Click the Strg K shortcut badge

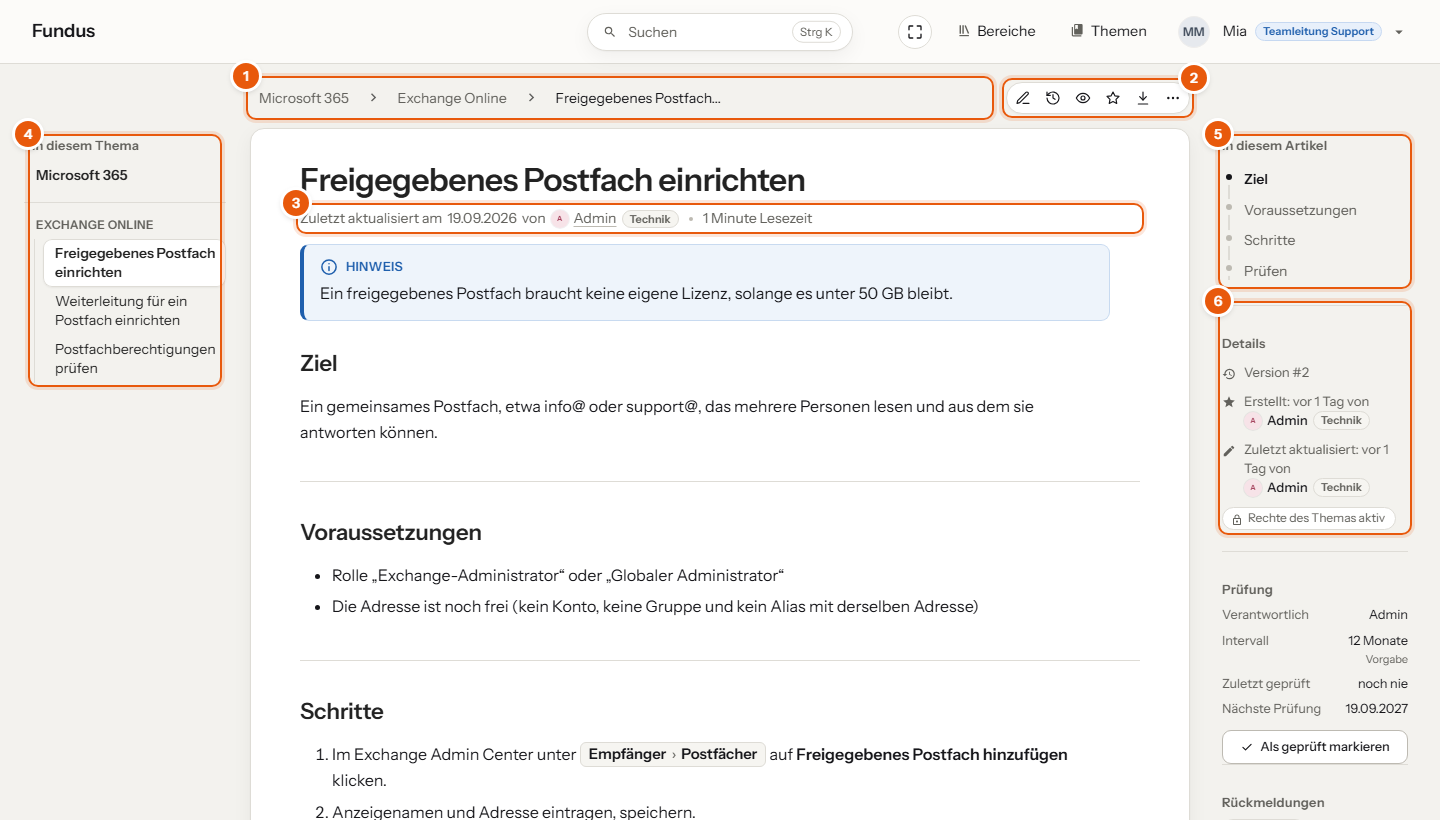point(816,32)
